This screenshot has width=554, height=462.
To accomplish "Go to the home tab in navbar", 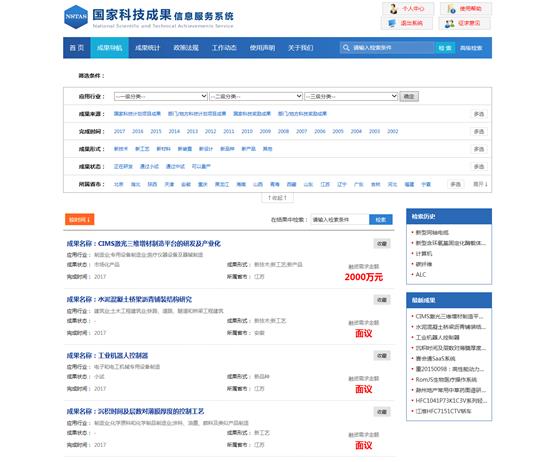I will (x=77, y=48).
